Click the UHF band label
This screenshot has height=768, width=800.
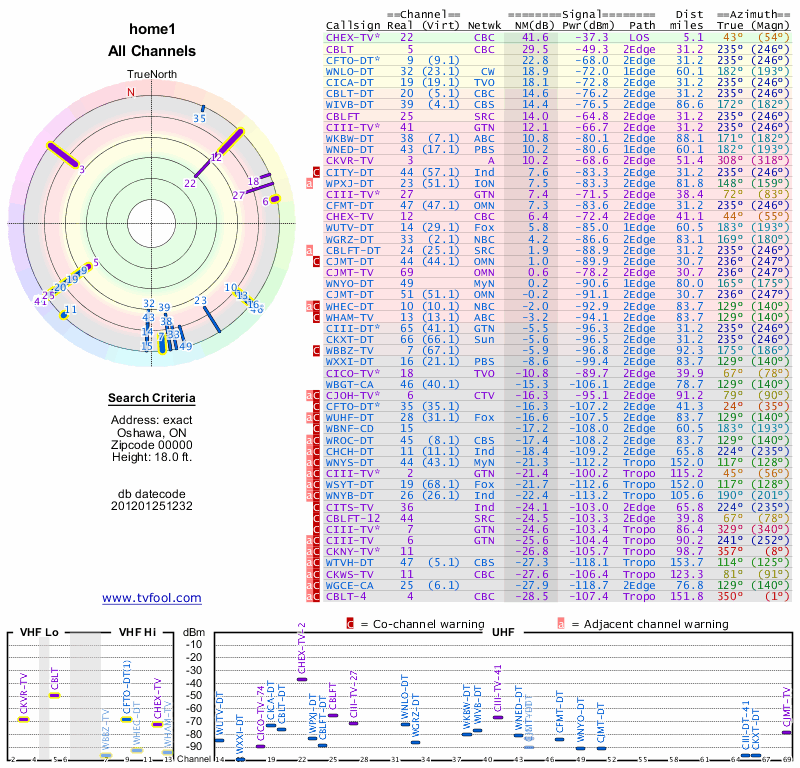point(503,632)
